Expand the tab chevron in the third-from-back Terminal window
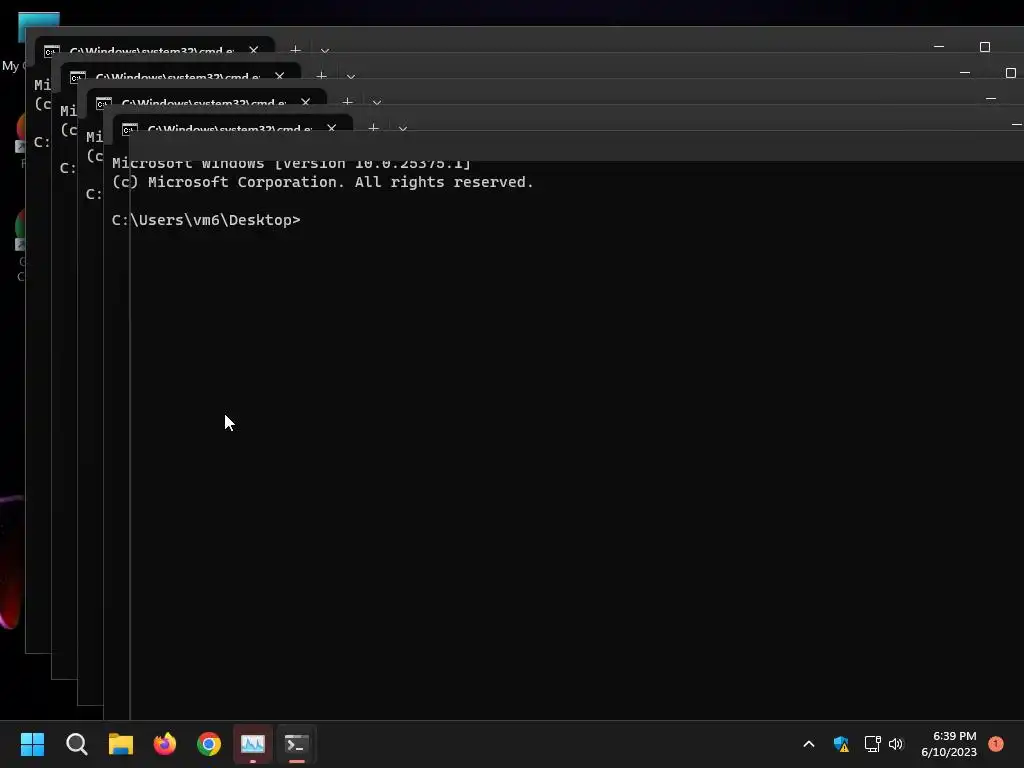The height and width of the screenshot is (768, 1024). click(x=377, y=102)
